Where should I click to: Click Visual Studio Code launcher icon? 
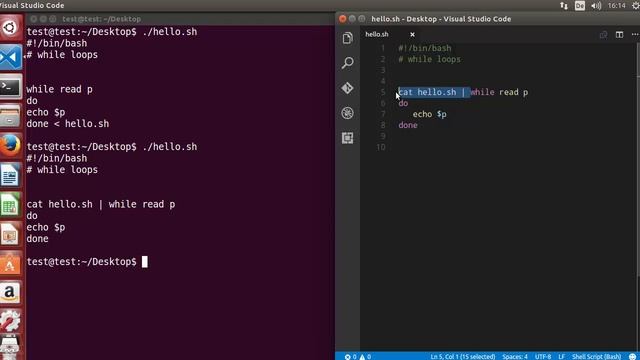coord(11,57)
